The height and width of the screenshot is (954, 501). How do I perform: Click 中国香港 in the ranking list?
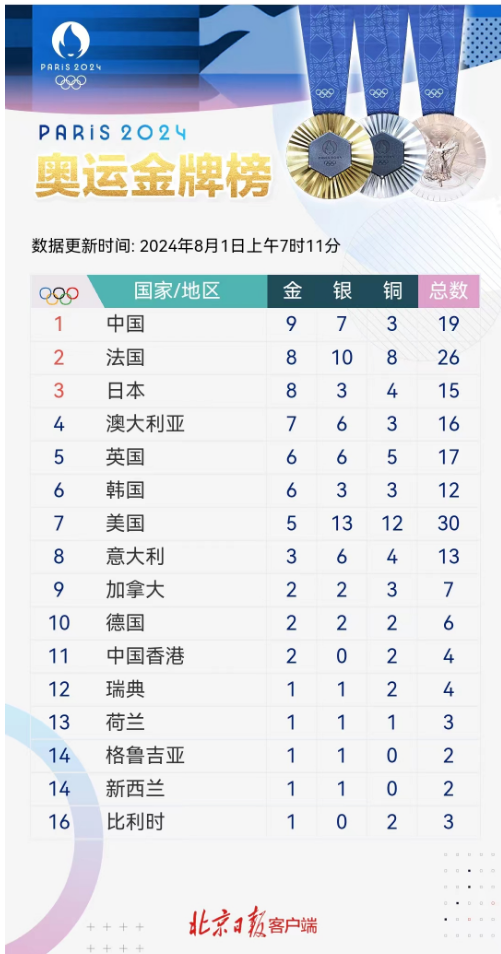pos(145,656)
